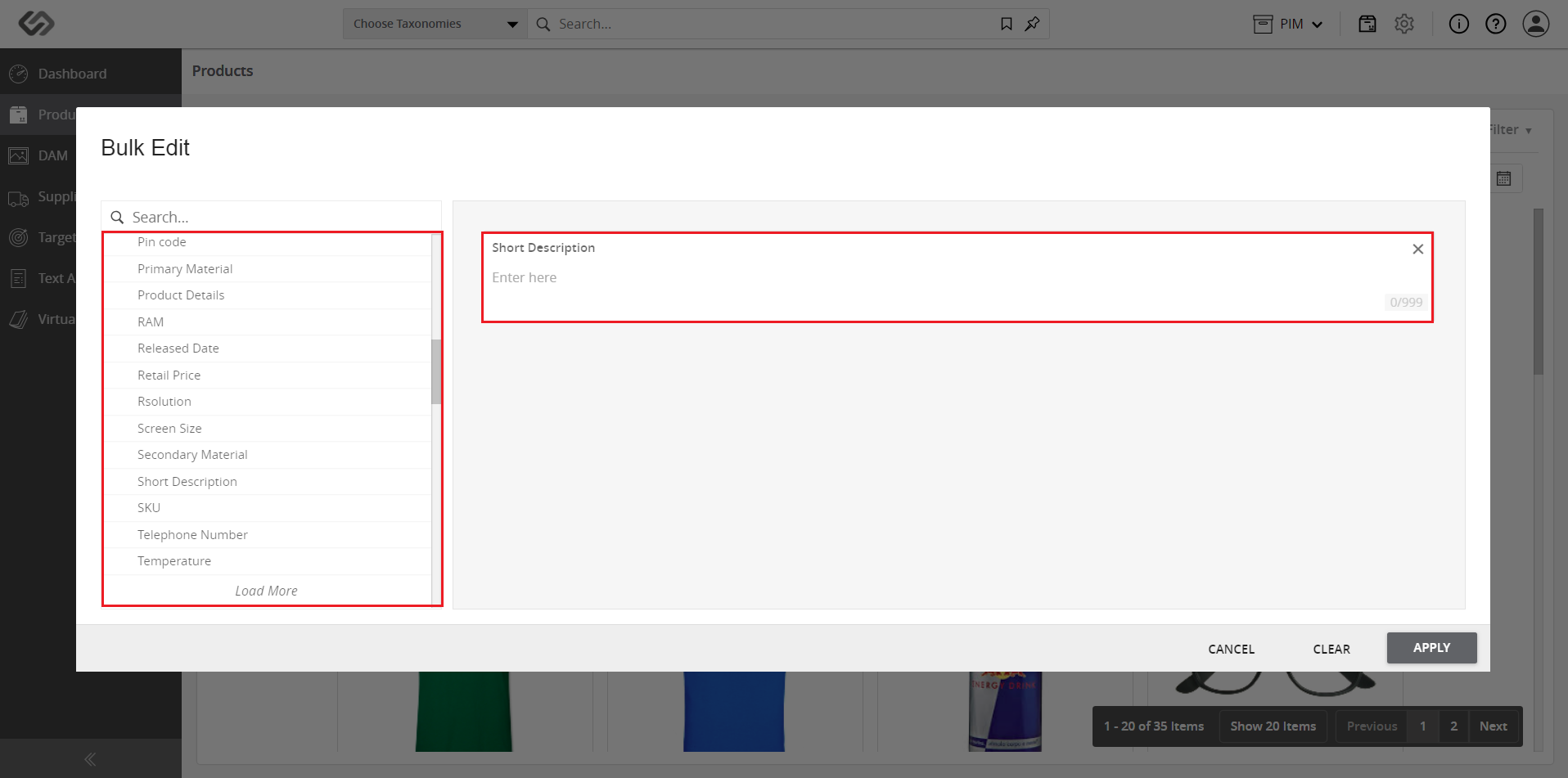Select Screen Size attribute

tap(268, 429)
